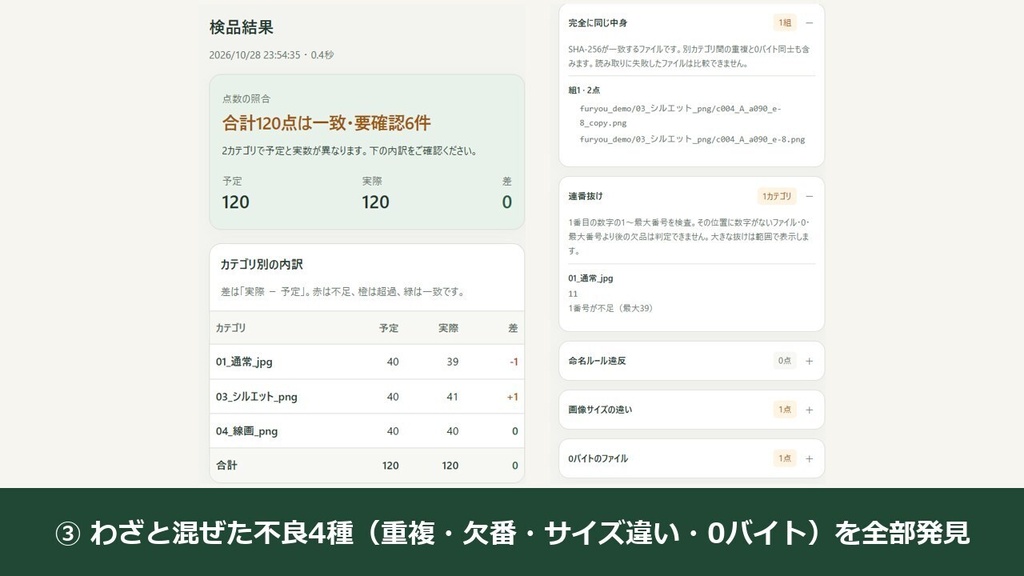Click the 組1・2点 group label

[x=584, y=90]
